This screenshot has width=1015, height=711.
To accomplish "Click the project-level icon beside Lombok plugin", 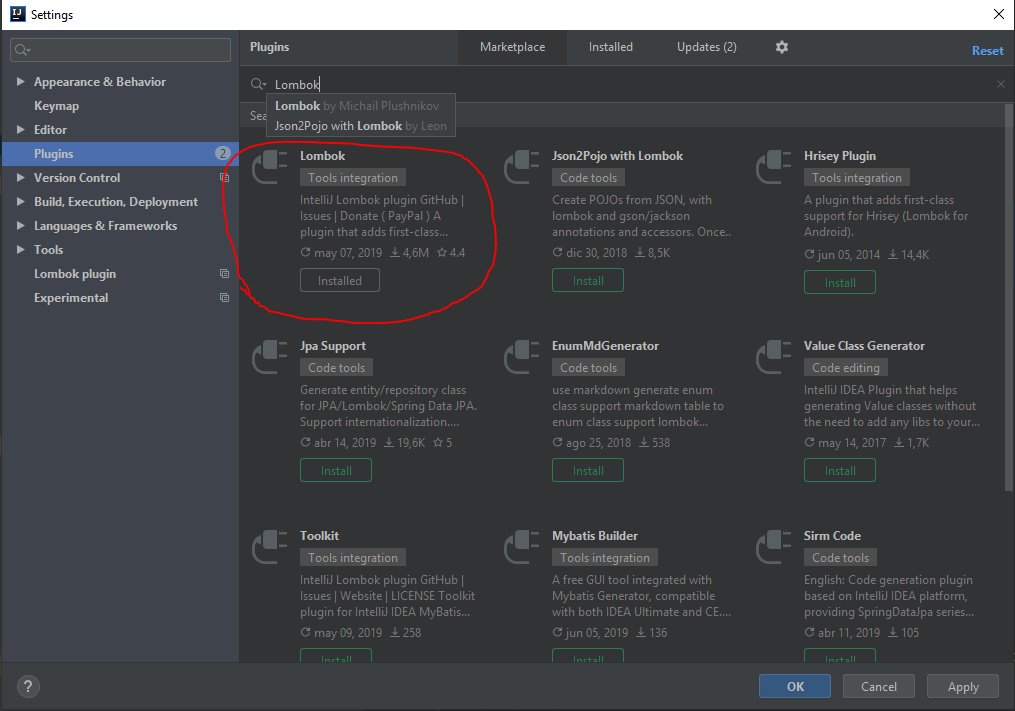I will pyautogui.click(x=225, y=274).
